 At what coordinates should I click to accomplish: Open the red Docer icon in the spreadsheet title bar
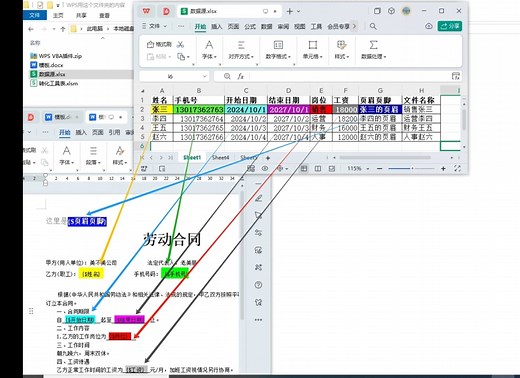click(166, 11)
